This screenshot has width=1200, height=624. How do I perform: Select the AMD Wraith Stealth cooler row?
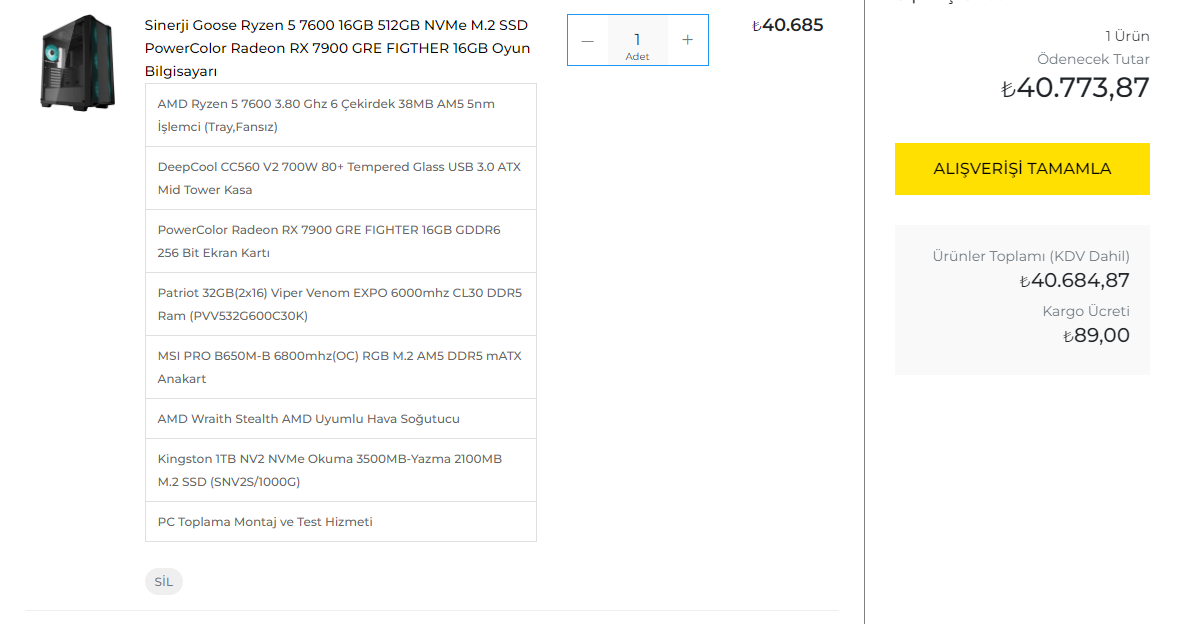(x=341, y=419)
